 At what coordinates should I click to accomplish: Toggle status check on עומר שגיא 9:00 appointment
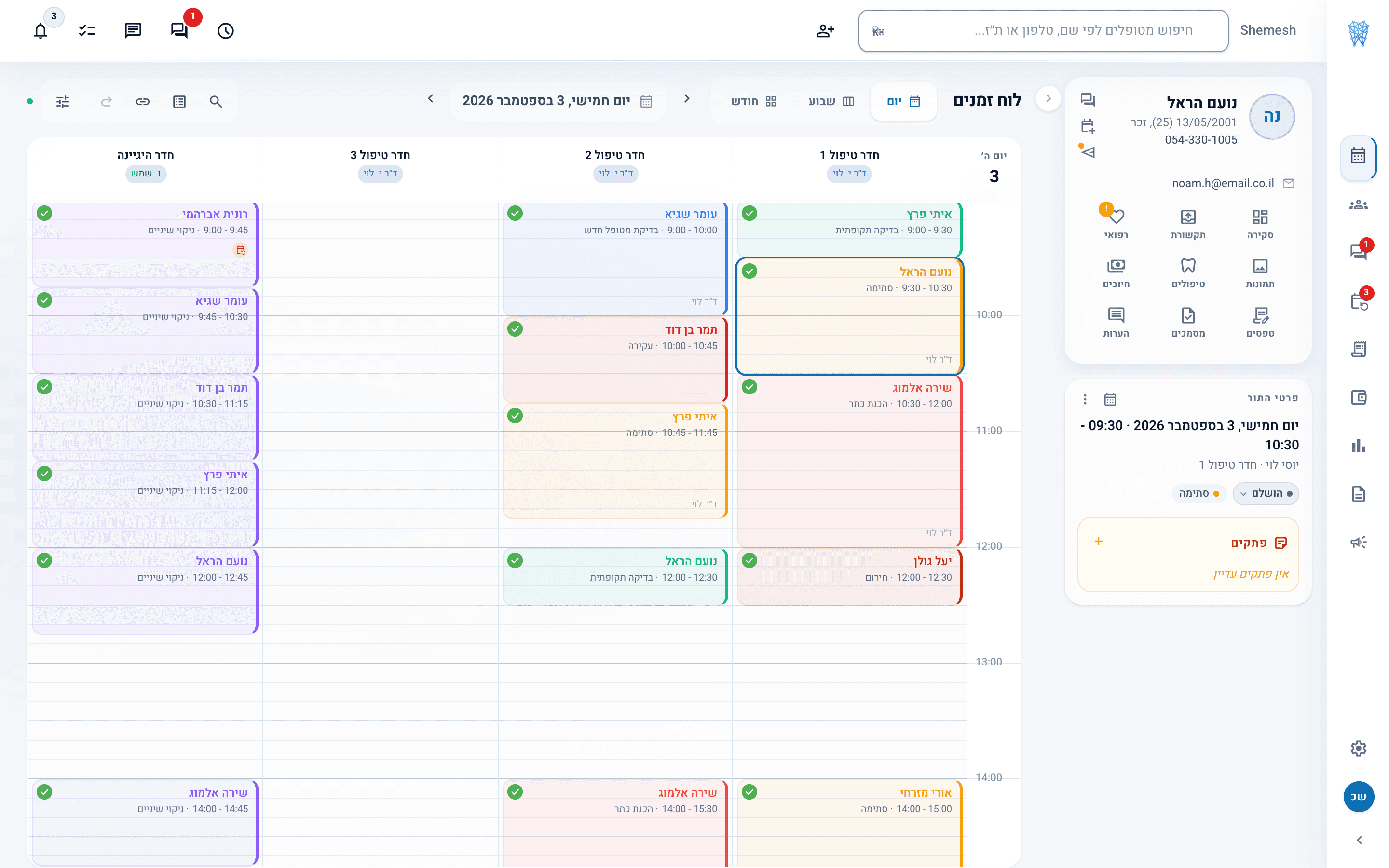pyautogui.click(x=515, y=214)
